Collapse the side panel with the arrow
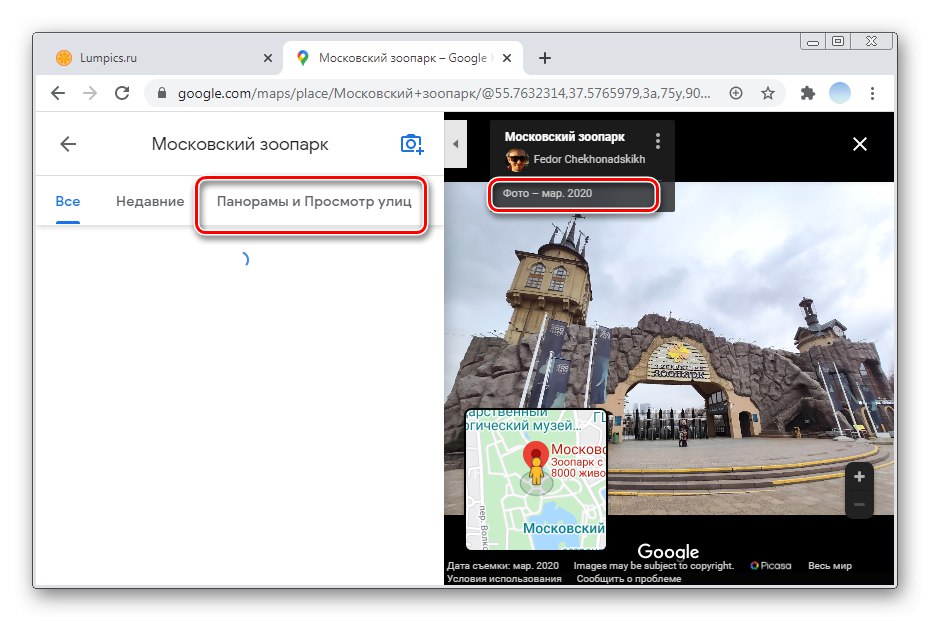The width and height of the screenshot is (930, 621). pyautogui.click(x=456, y=144)
